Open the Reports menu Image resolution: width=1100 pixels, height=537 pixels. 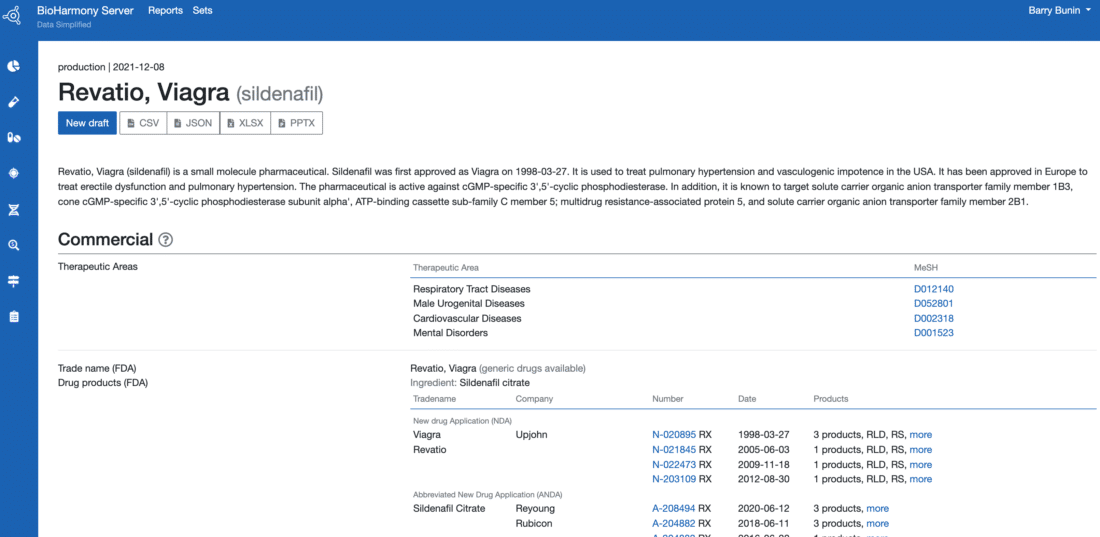[x=166, y=11]
